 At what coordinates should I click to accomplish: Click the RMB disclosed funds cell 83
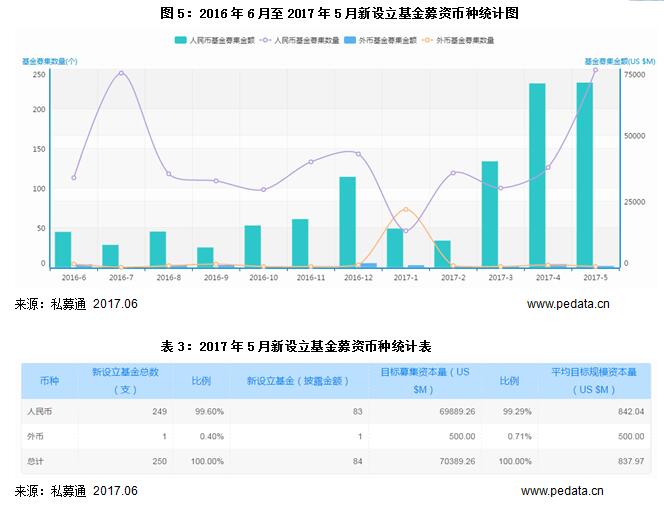358,411
